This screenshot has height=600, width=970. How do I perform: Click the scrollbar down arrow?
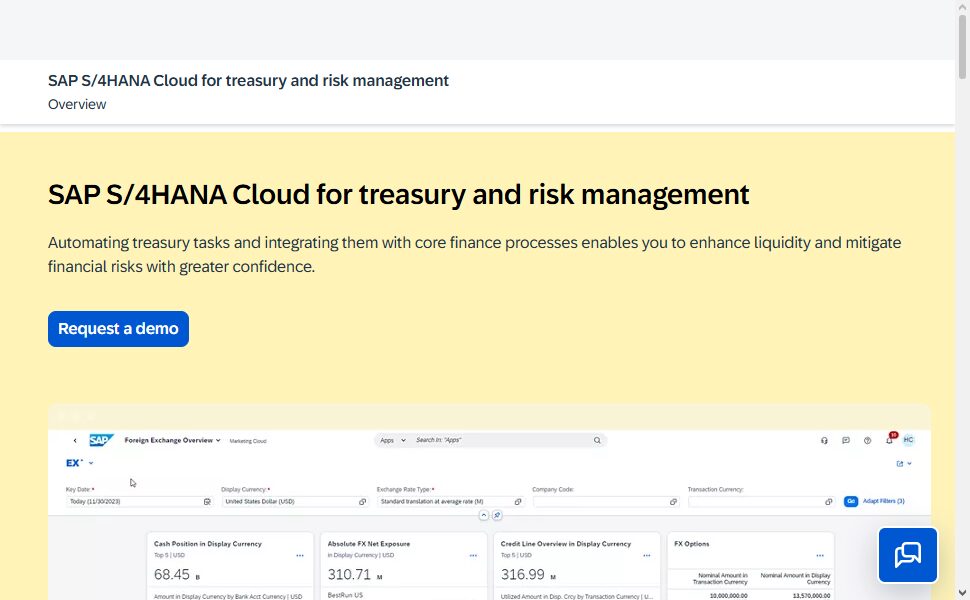click(x=962, y=593)
